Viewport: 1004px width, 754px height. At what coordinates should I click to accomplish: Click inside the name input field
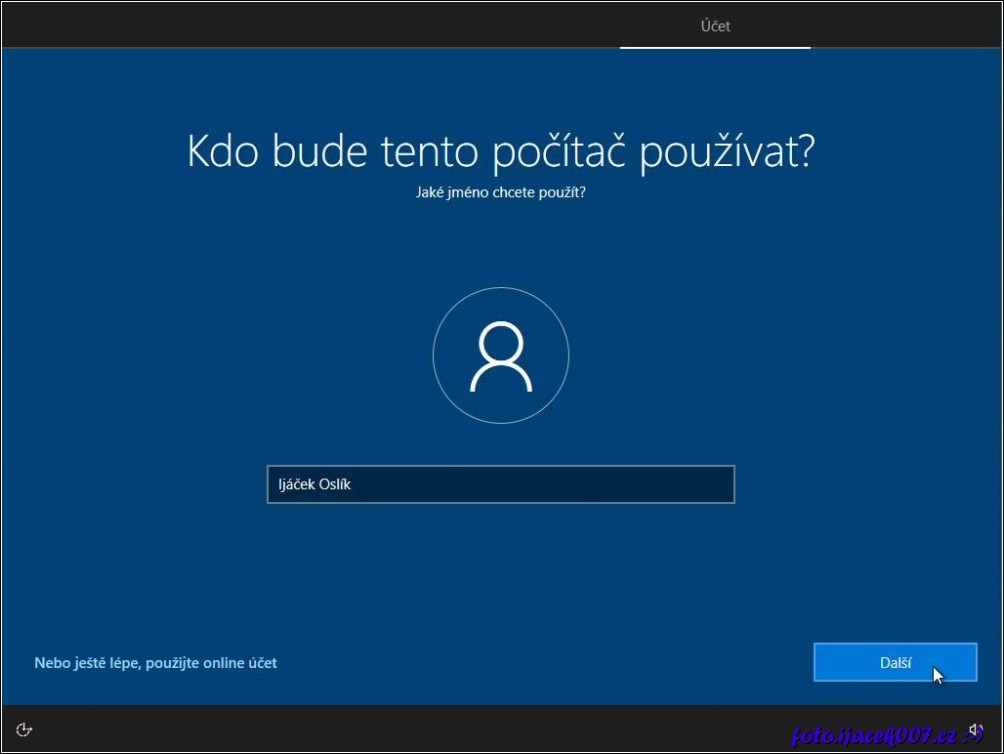point(500,483)
